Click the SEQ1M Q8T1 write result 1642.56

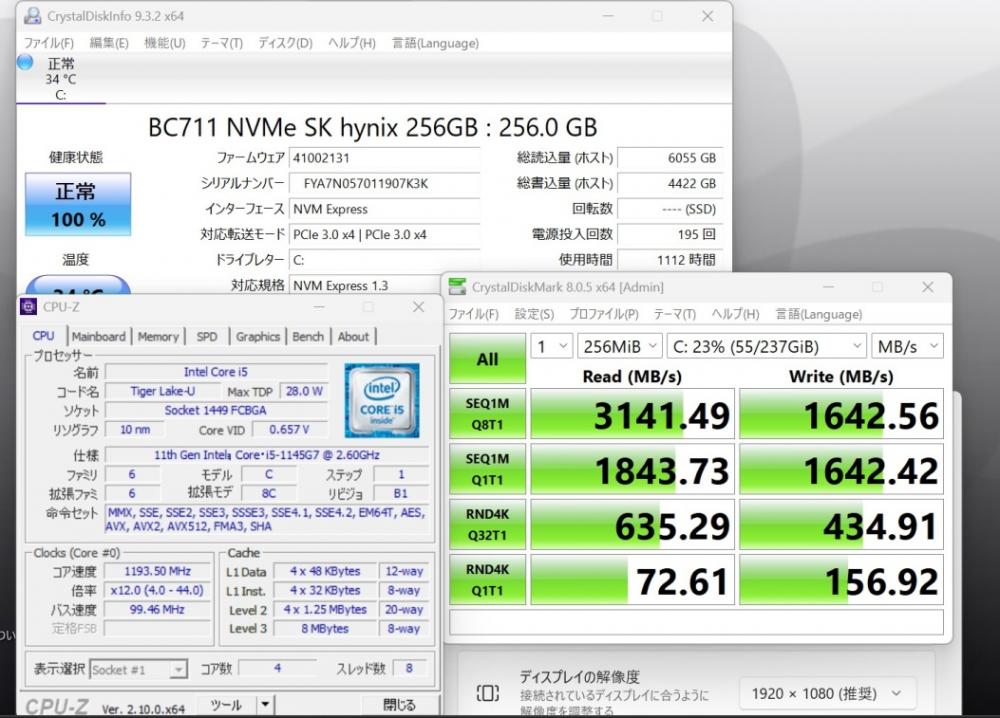841,414
